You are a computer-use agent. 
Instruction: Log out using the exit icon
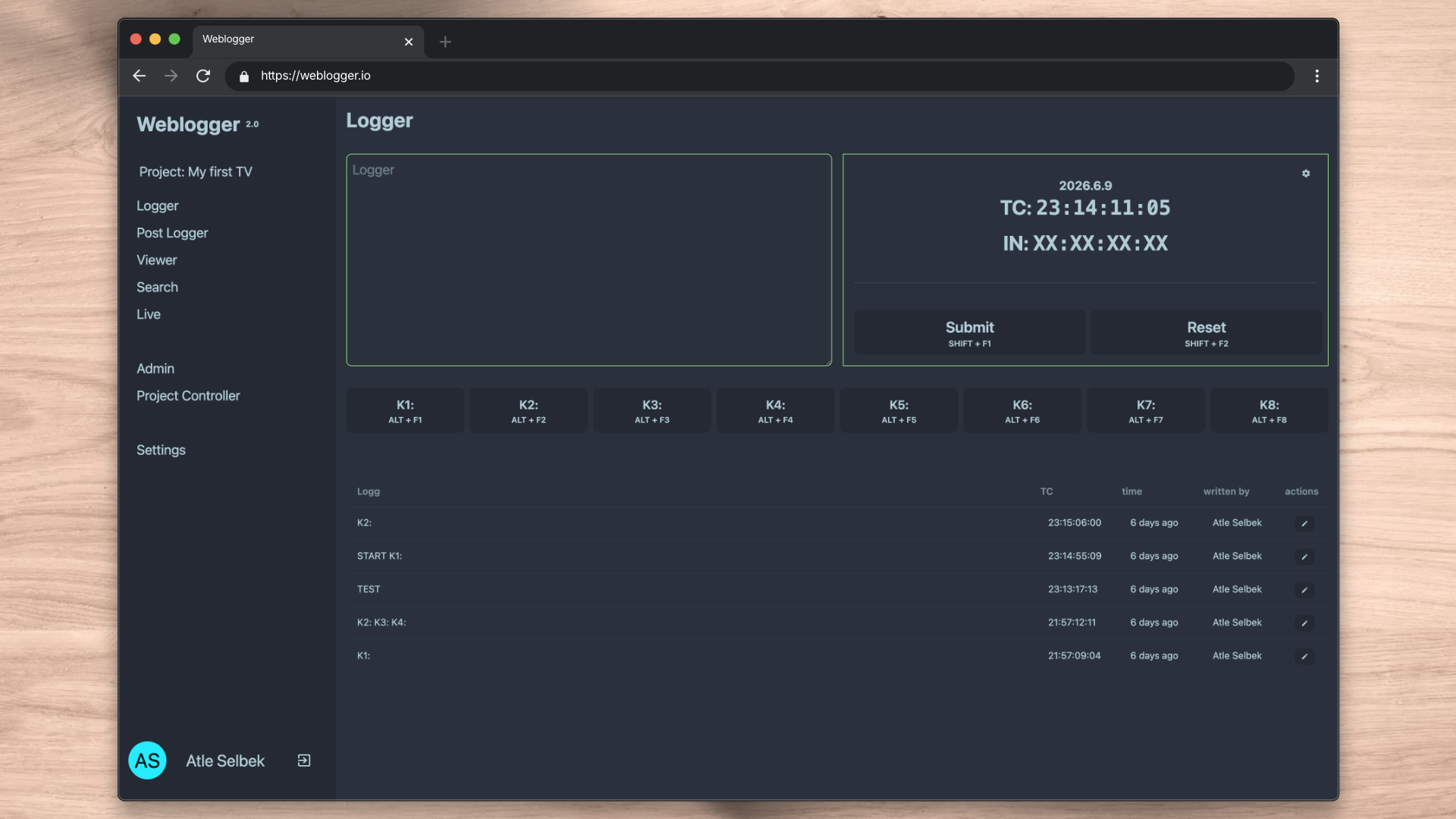click(304, 761)
